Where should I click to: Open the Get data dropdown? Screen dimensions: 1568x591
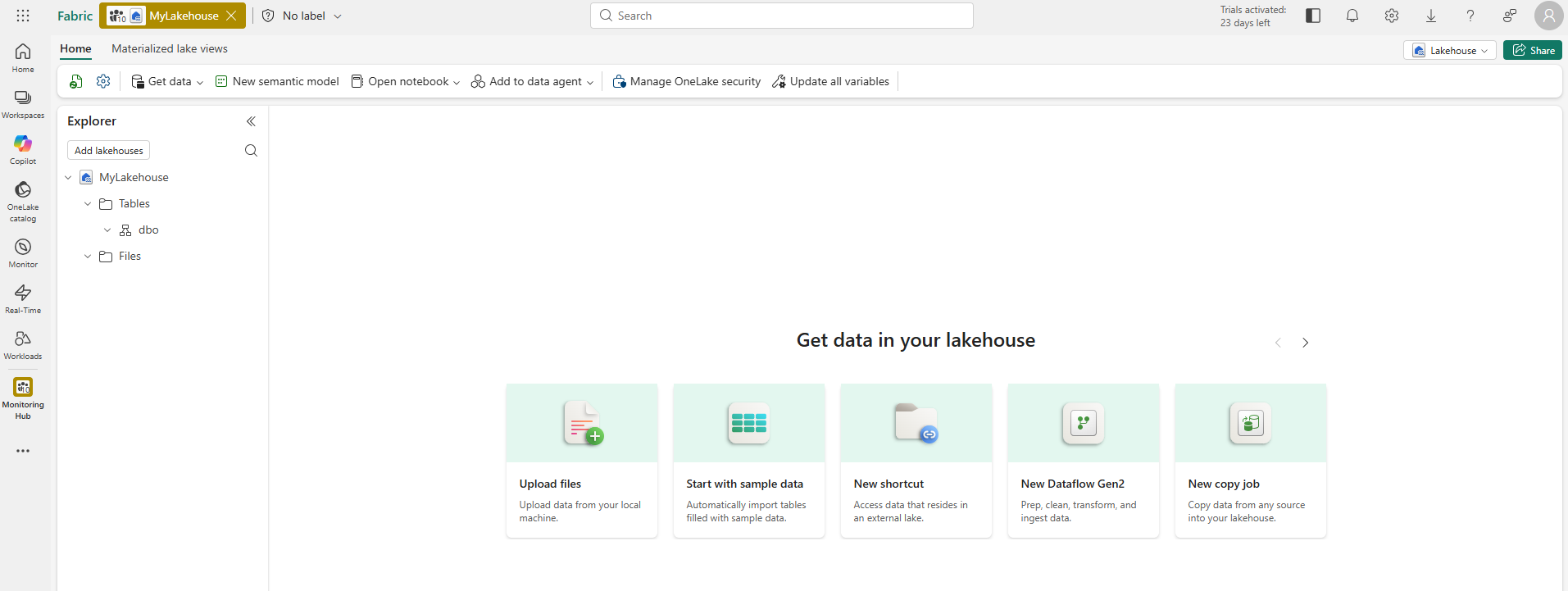coord(167,81)
